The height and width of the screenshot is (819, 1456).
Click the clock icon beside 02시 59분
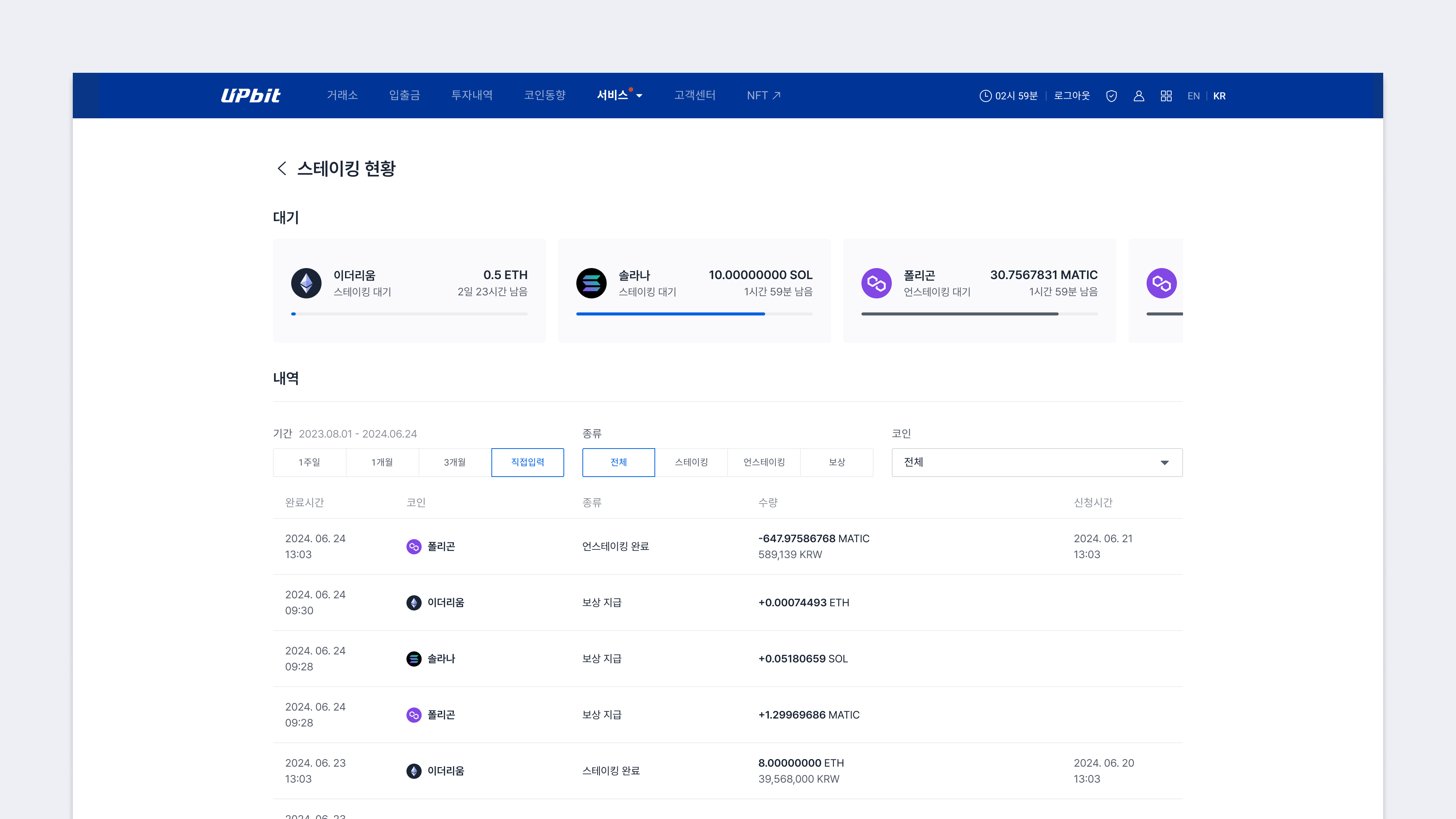[x=985, y=96]
